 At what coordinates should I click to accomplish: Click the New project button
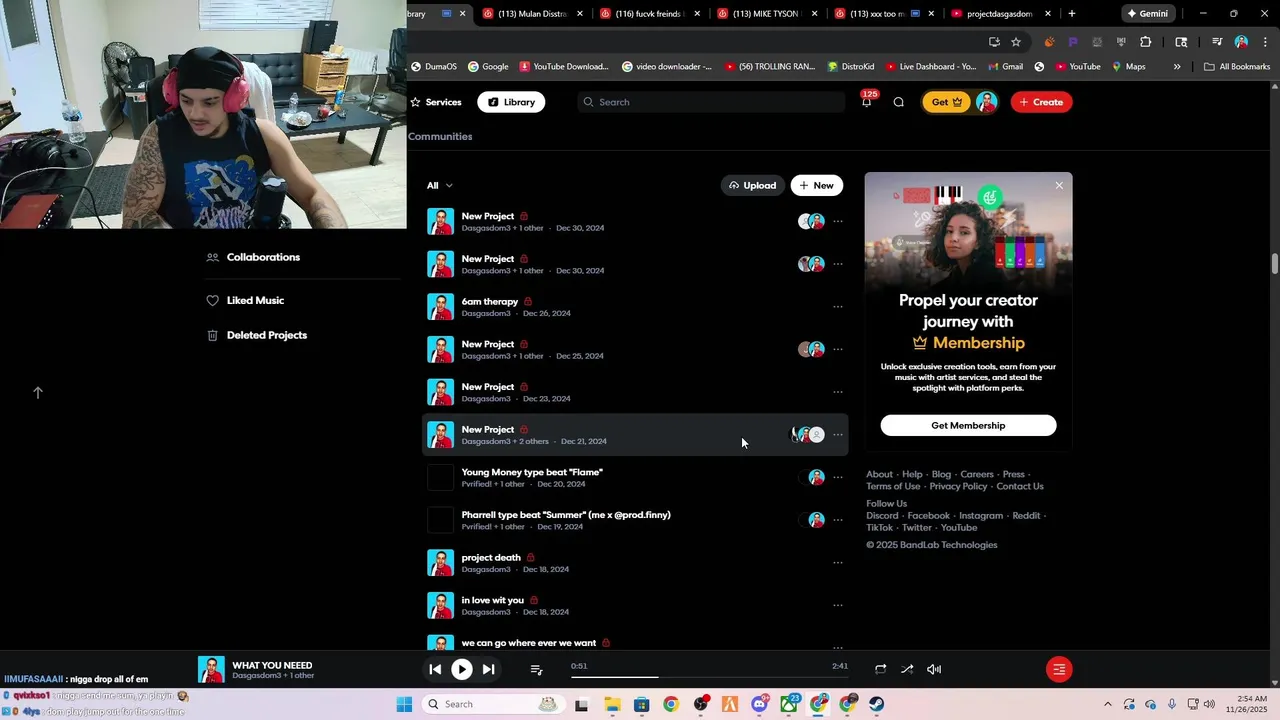(x=817, y=185)
